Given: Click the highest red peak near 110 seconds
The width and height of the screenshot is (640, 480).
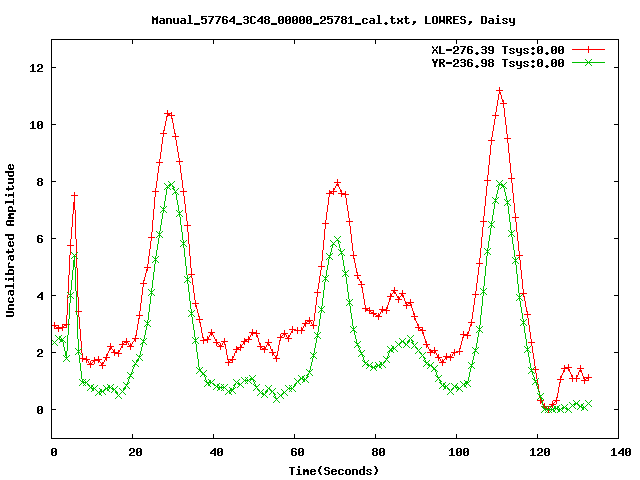Looking at the screenshot, I should coord(499,91).
